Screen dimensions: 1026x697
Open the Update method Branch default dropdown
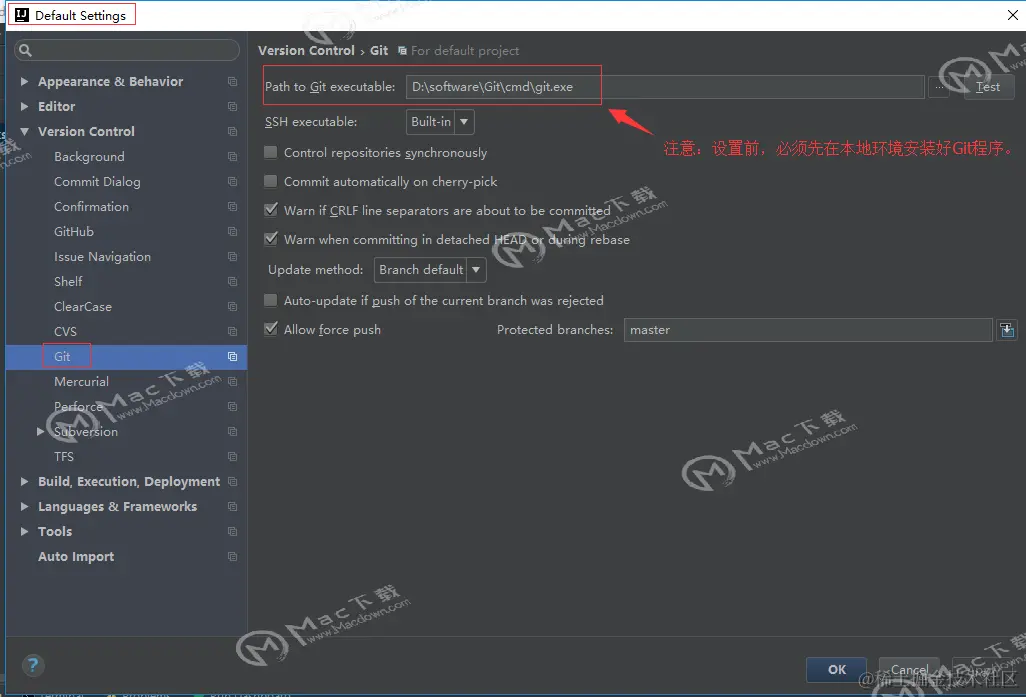[430, 270]
